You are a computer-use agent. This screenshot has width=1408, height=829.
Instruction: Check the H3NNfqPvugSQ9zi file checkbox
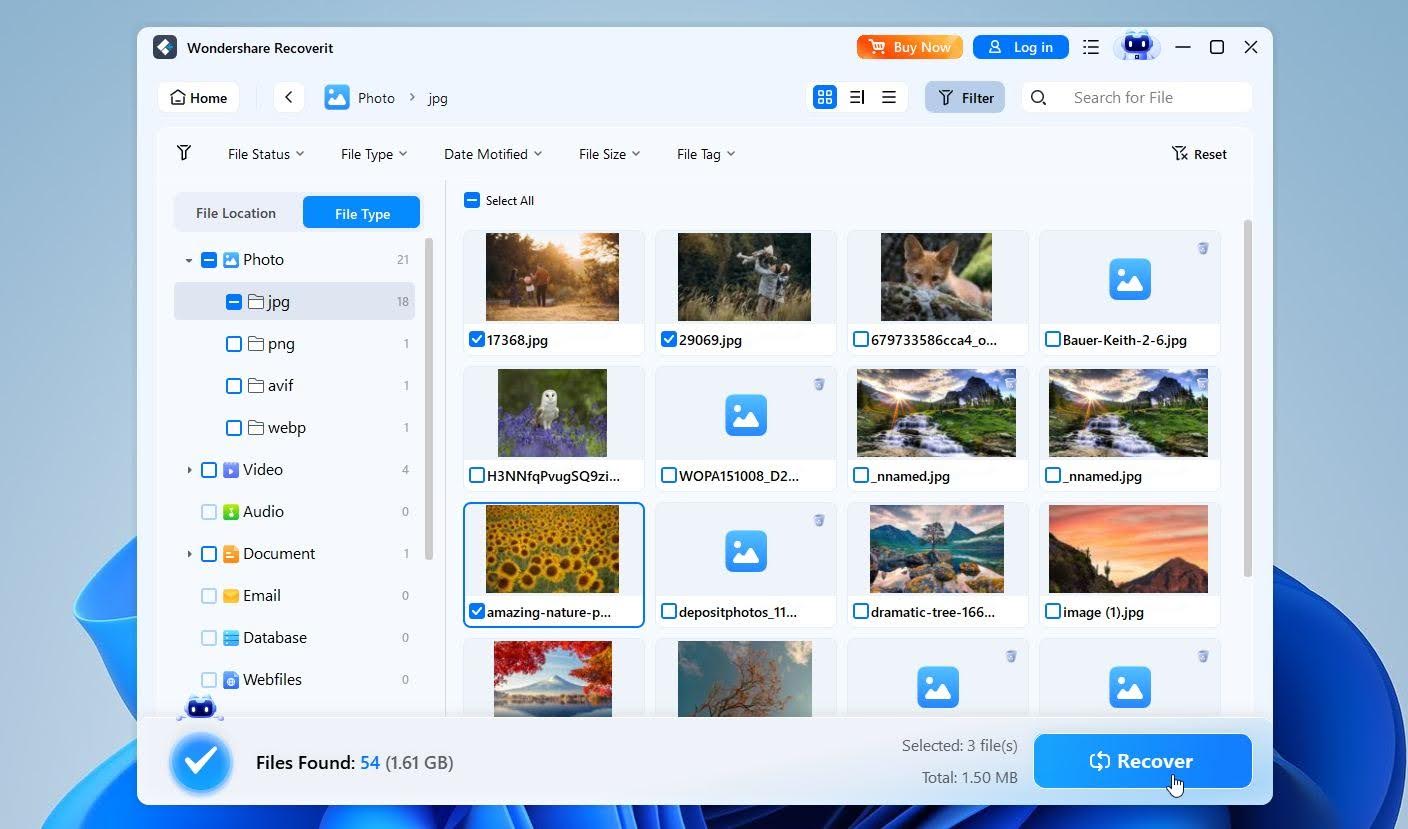tap(477, 476)
